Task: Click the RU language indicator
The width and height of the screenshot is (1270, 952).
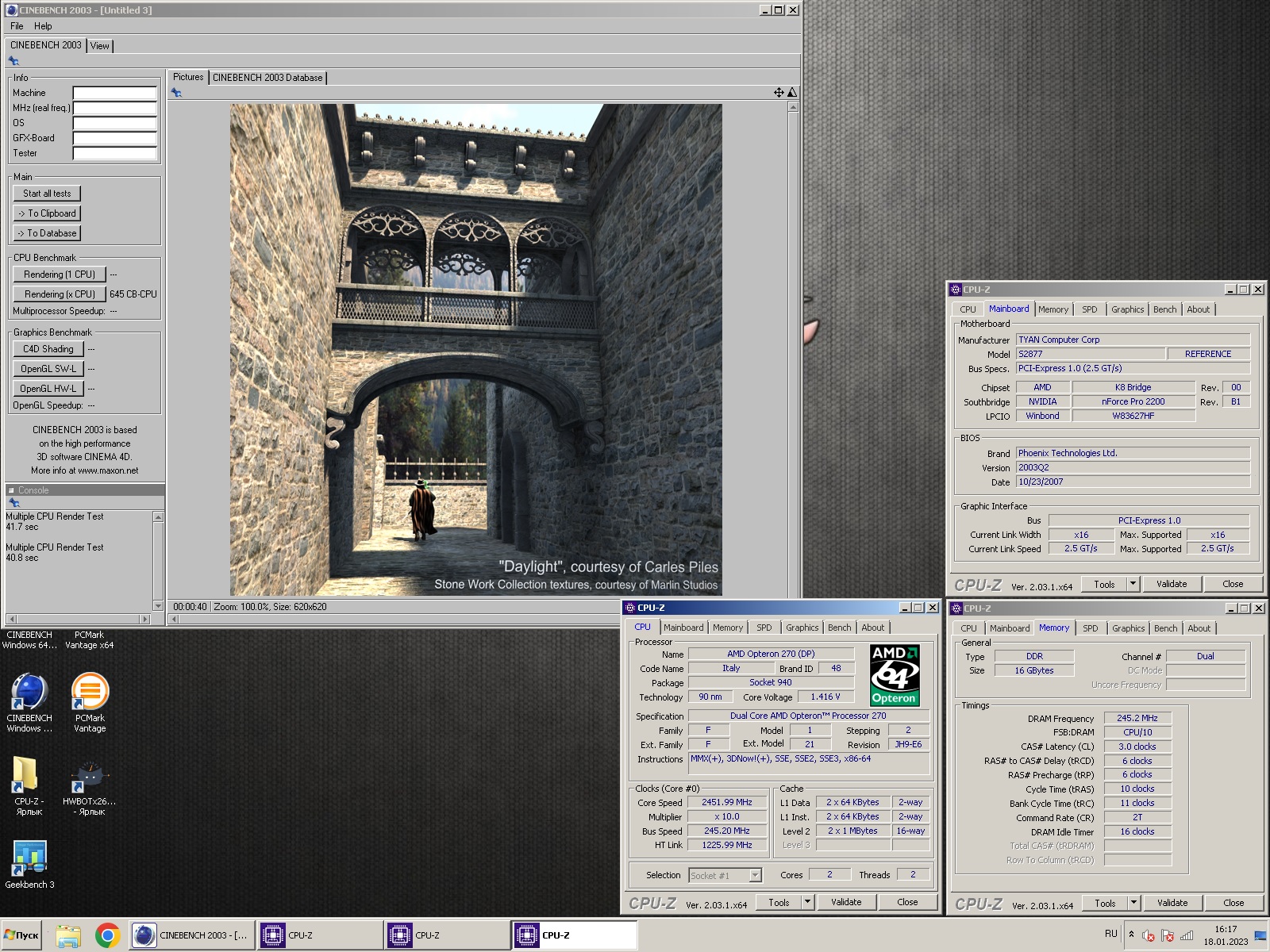Action: coord(1111,934)
